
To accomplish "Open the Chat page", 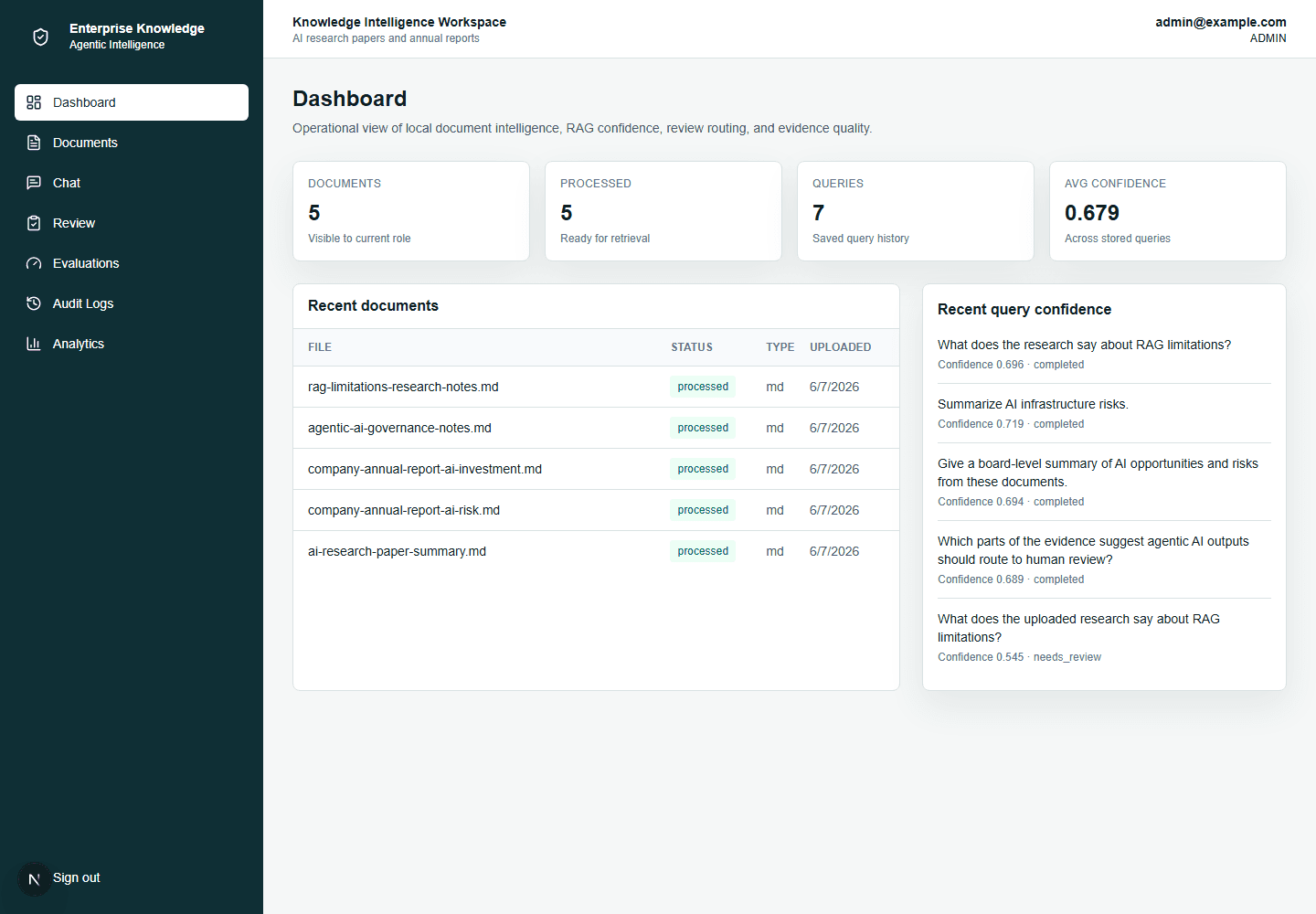I will point(132,183).
